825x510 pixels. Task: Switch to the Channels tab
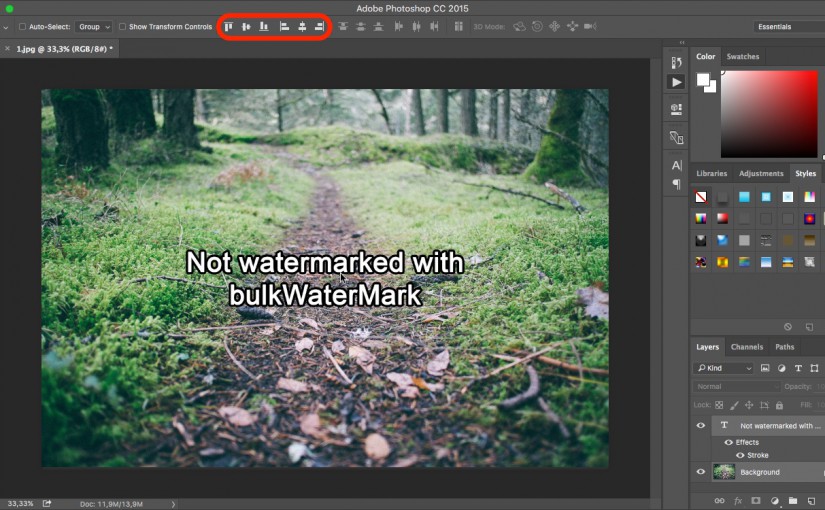pyautogui.click(x=747, y=347)
